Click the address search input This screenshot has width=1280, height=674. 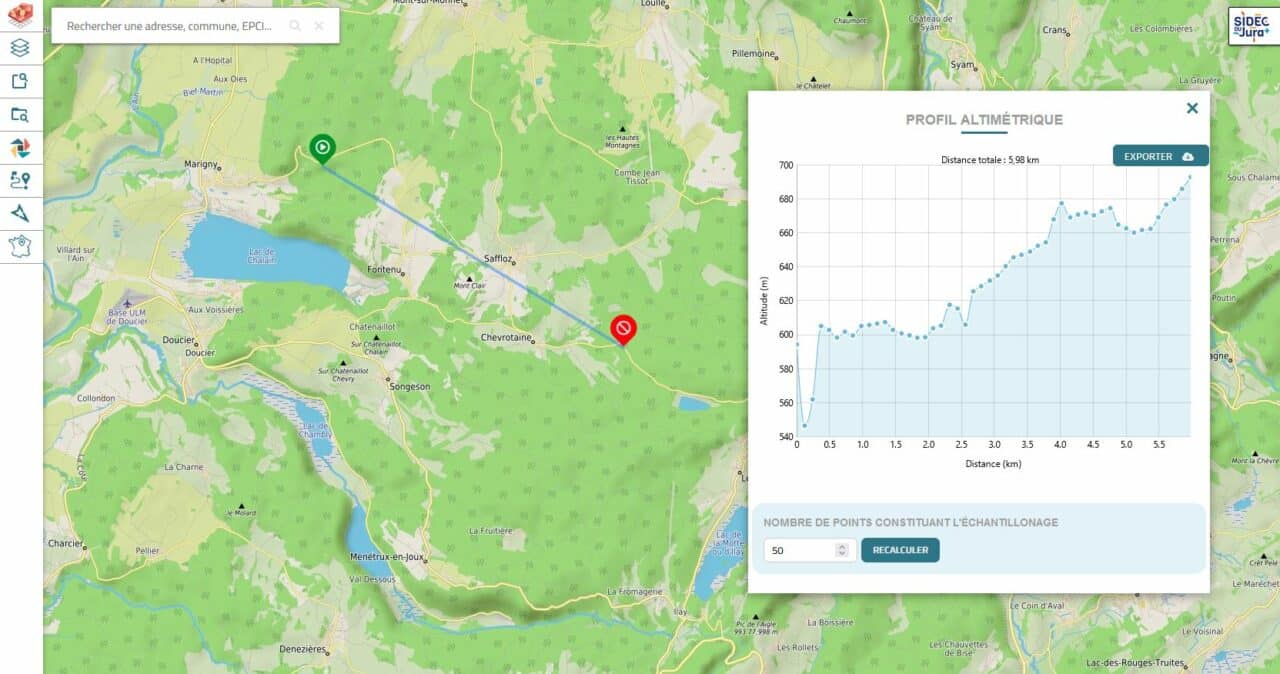pyautogui.click(x=170, y=26)
